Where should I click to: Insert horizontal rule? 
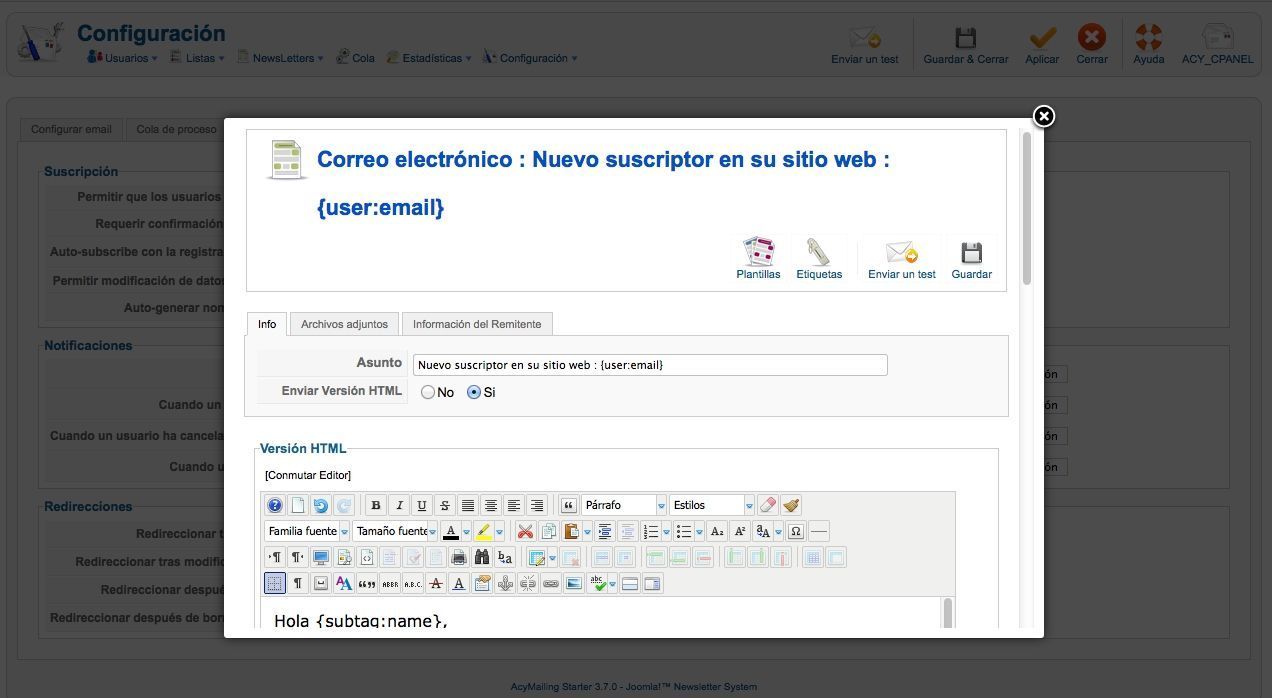click(x=819, y=531)
